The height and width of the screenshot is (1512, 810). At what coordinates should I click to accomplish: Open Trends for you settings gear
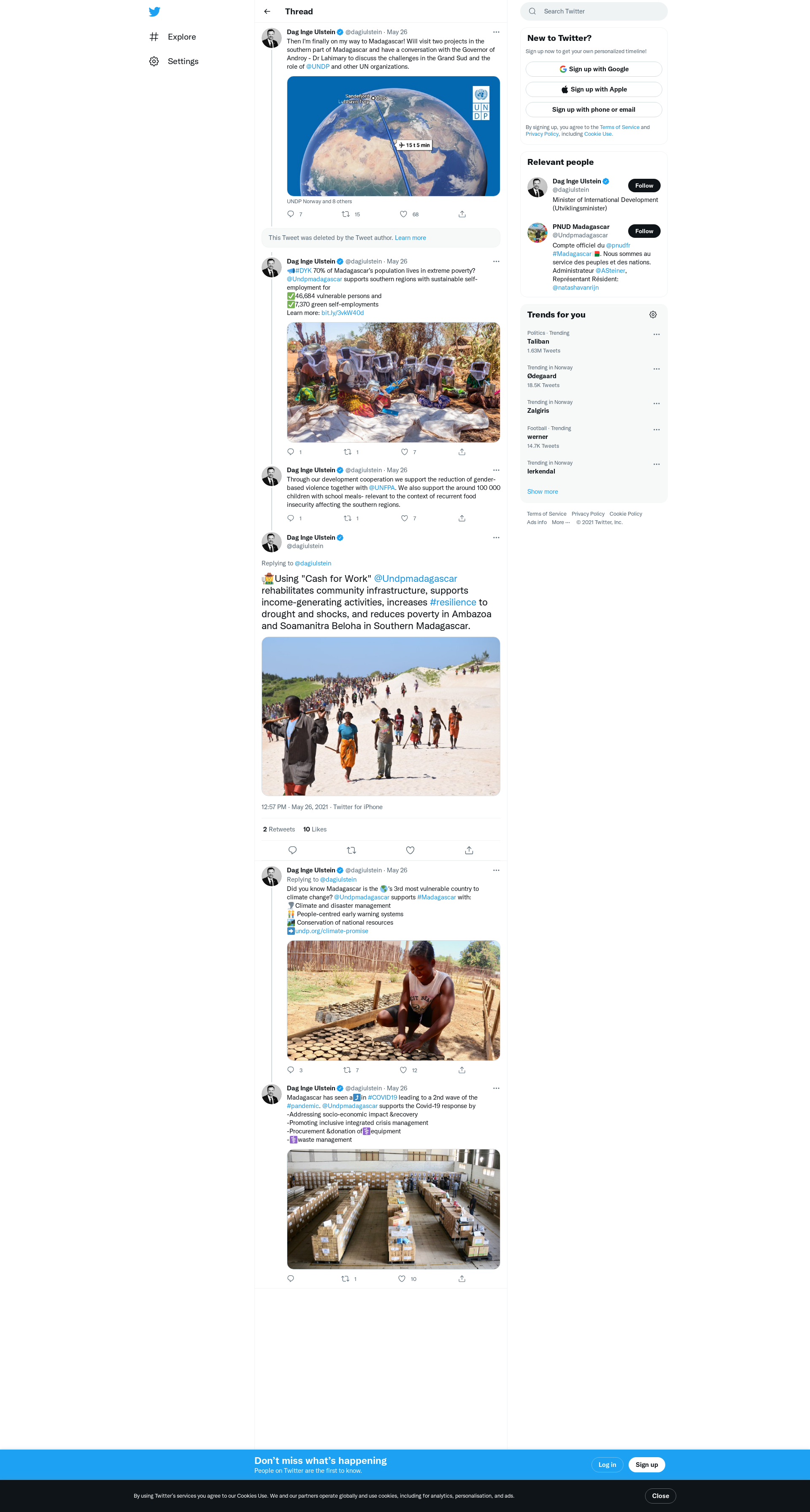pyautogui.click(x=653, y=315)
